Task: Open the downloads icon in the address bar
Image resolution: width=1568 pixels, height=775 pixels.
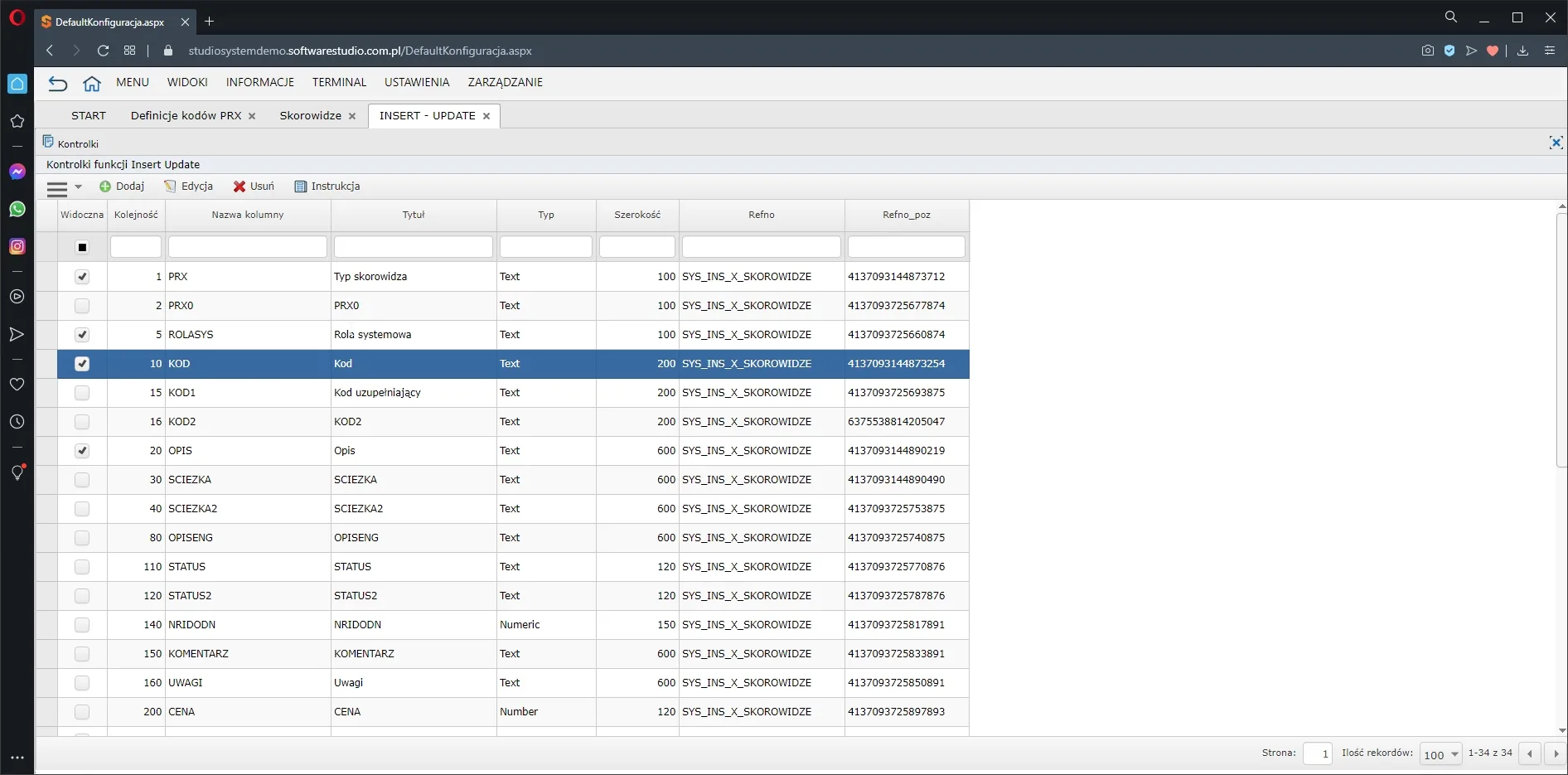Action: 1522,51
